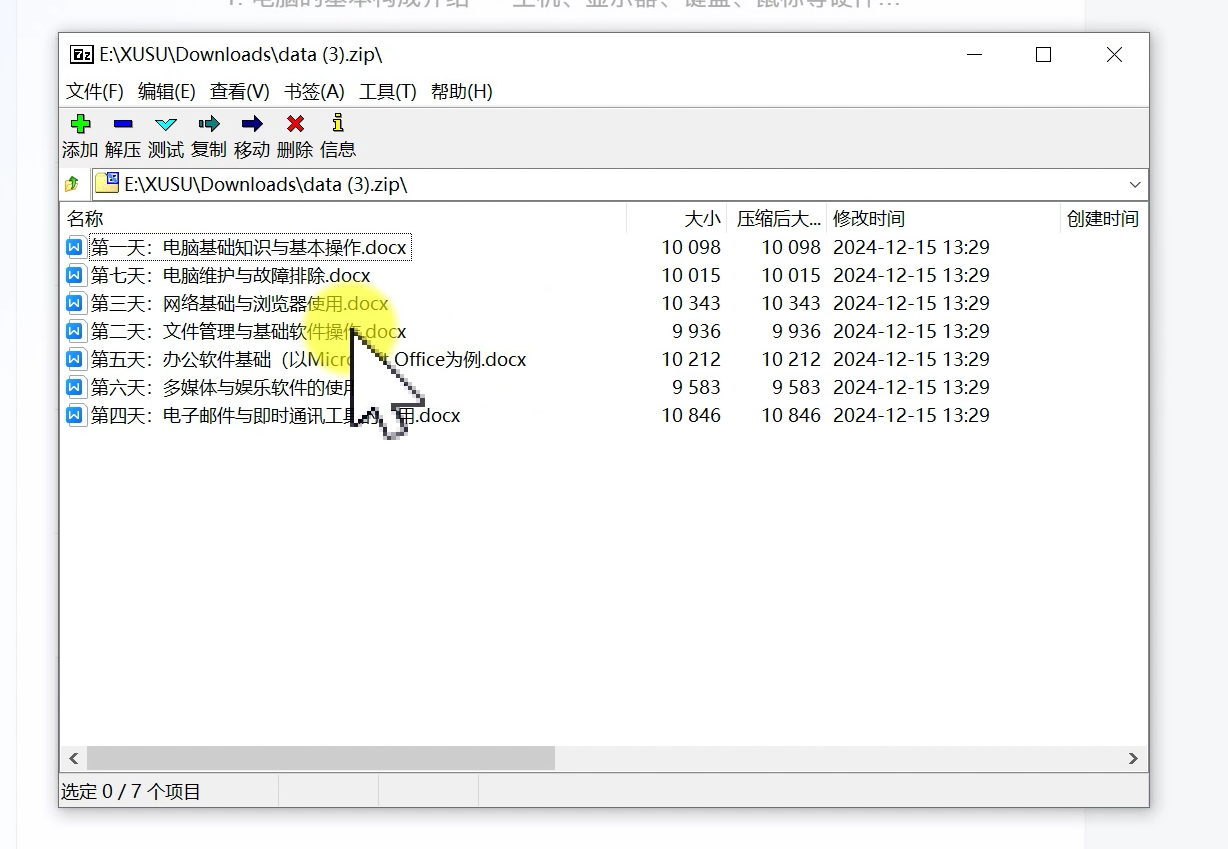Click the Info (信息) toolbar icon
Screen dimensions: 1228x849
click(x=338, y=124)
